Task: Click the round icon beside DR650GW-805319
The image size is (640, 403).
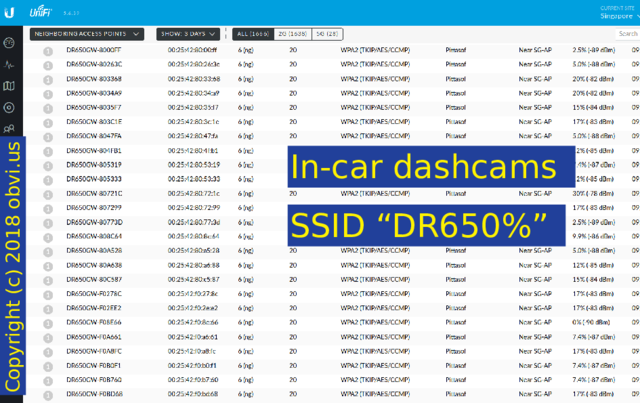Action: point(48,166)
